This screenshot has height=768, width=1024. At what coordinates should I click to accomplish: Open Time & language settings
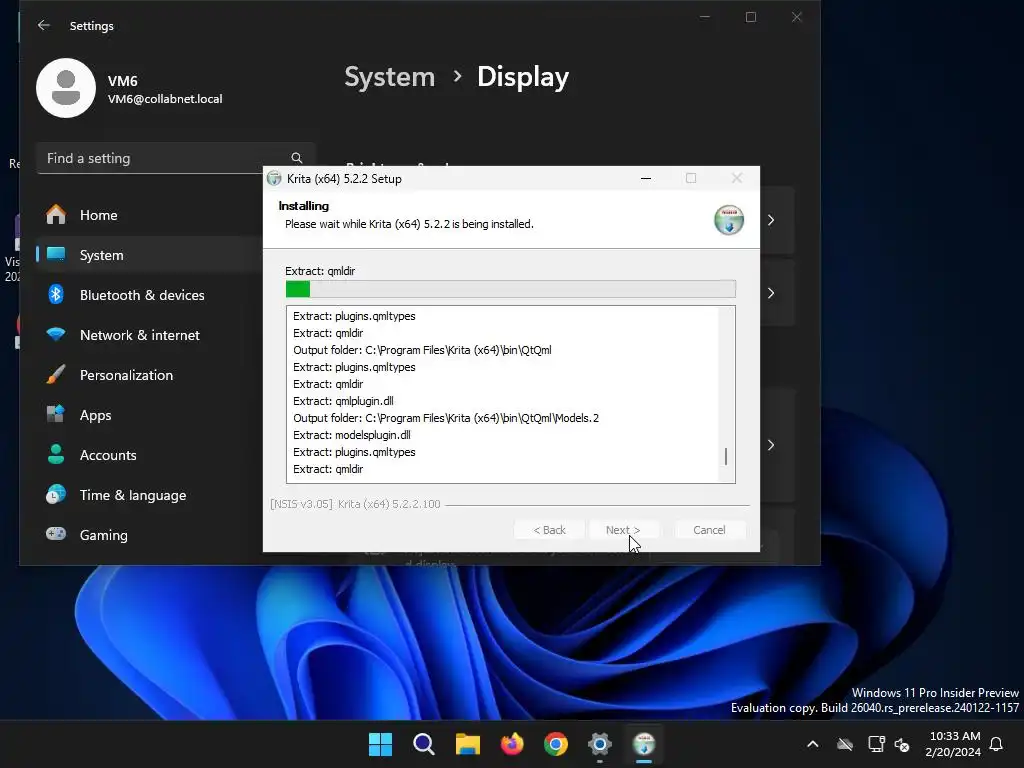pyautogui.click(x=150, y=494)
